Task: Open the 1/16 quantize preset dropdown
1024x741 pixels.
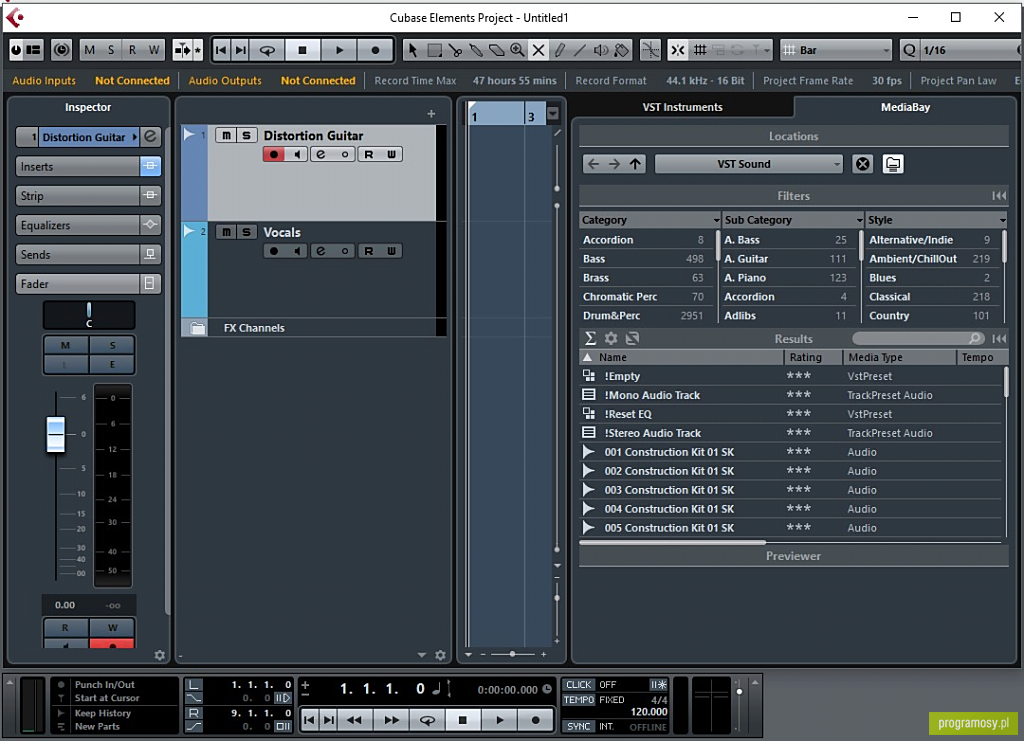Action: pos(970,50)
